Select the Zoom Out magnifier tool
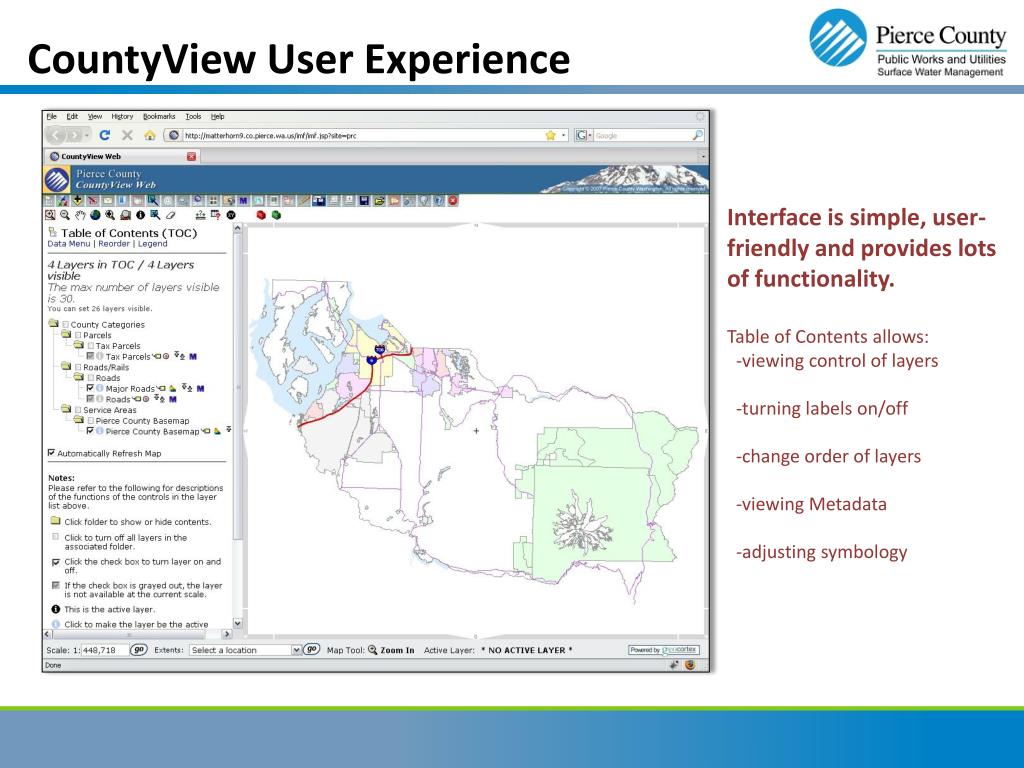The image size is (1024, 768). coord(65,215)
